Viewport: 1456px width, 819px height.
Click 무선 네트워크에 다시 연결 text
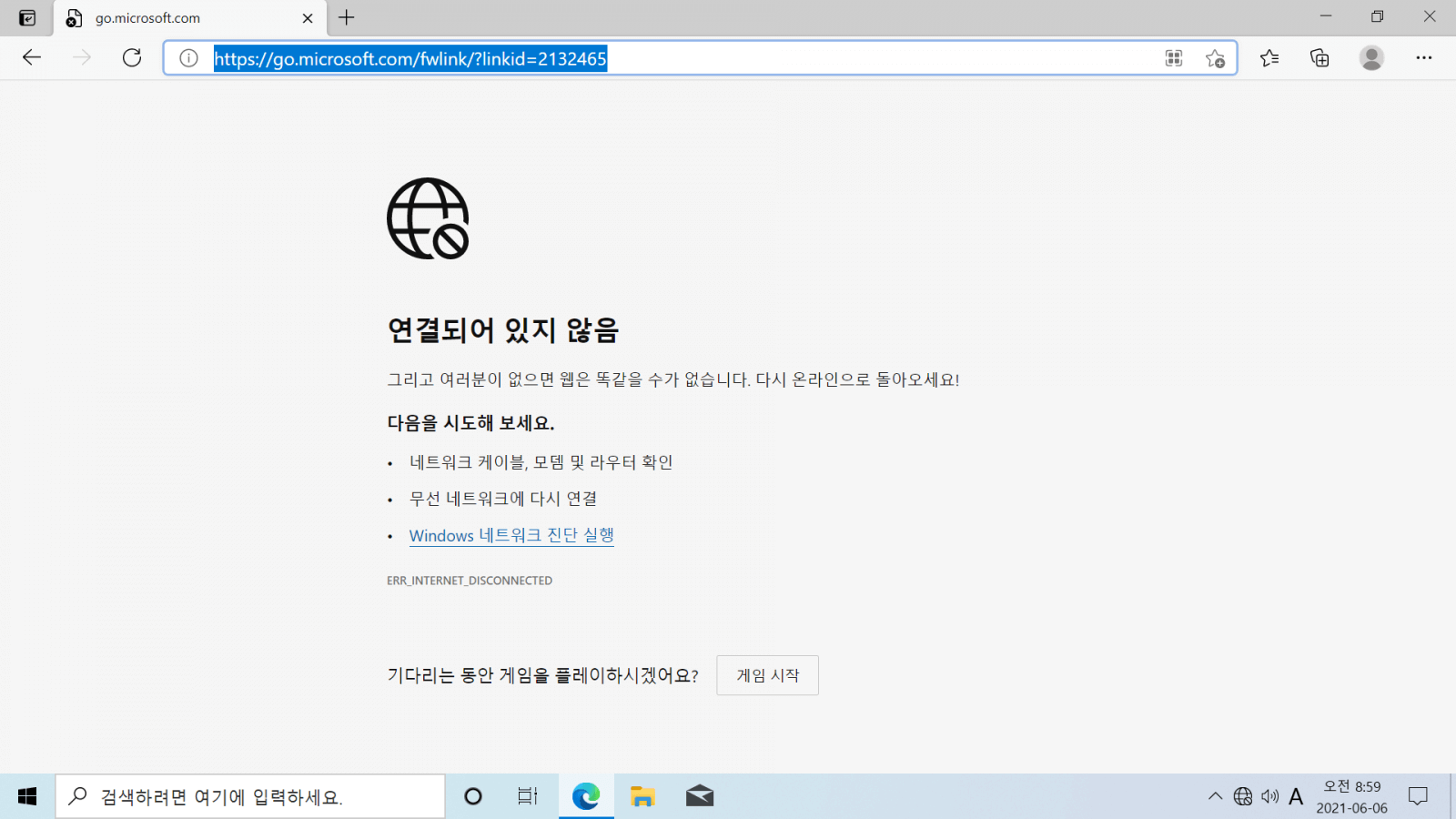point(503,499)
